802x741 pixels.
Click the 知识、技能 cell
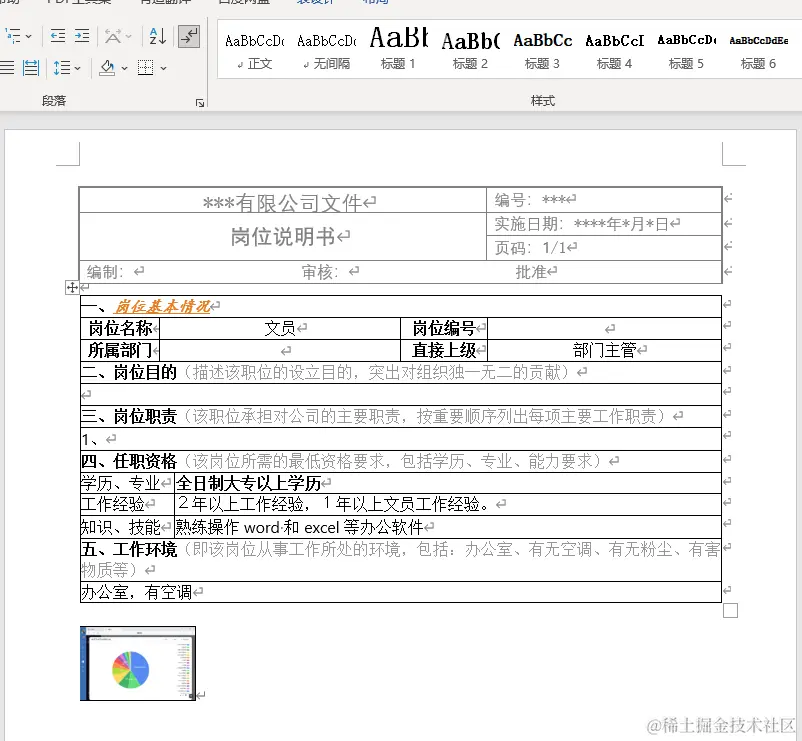click(x=127, y=527)
